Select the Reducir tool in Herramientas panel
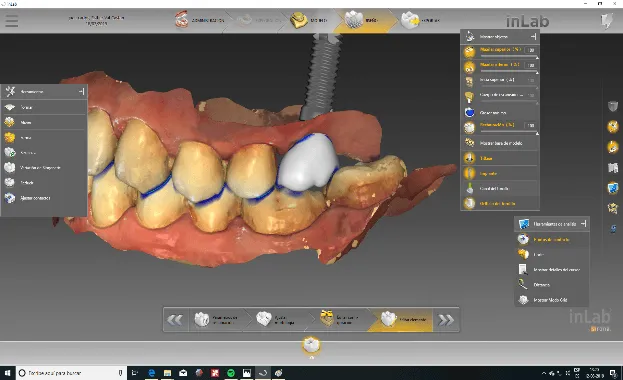623x380 pixels. click(x=44, y=182)
